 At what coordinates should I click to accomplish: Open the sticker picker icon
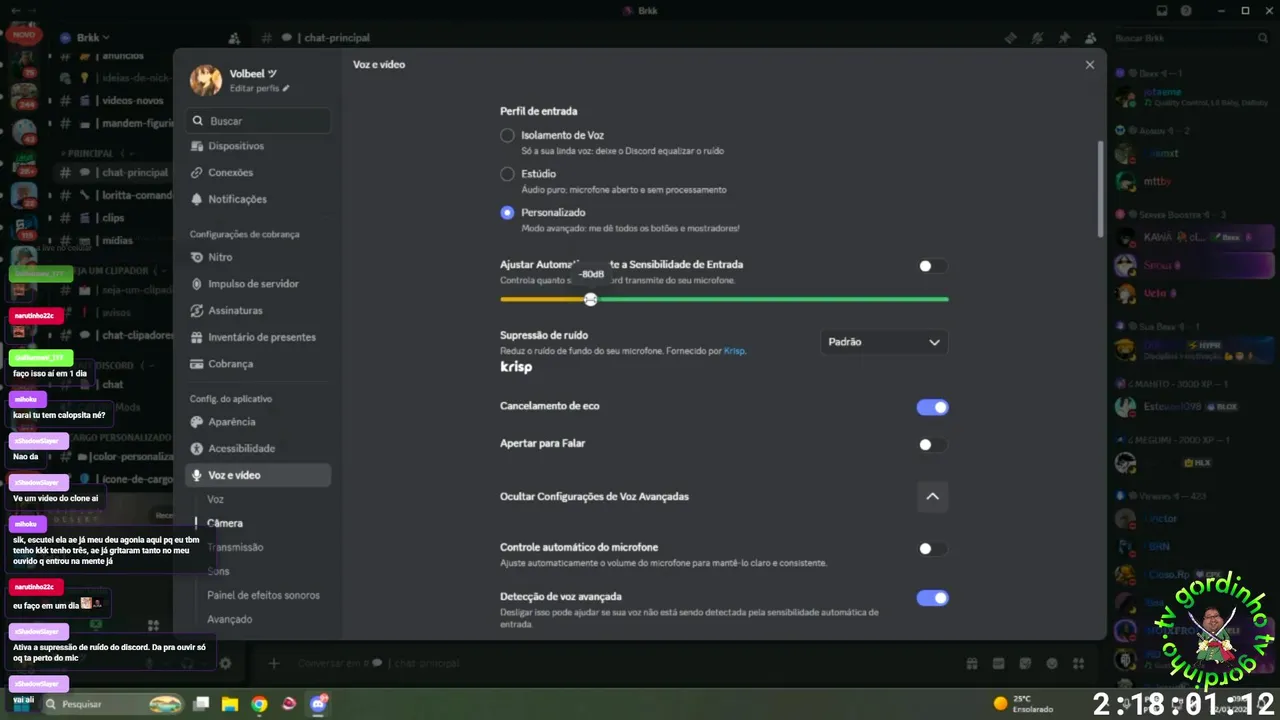[x=1025, y=663]
